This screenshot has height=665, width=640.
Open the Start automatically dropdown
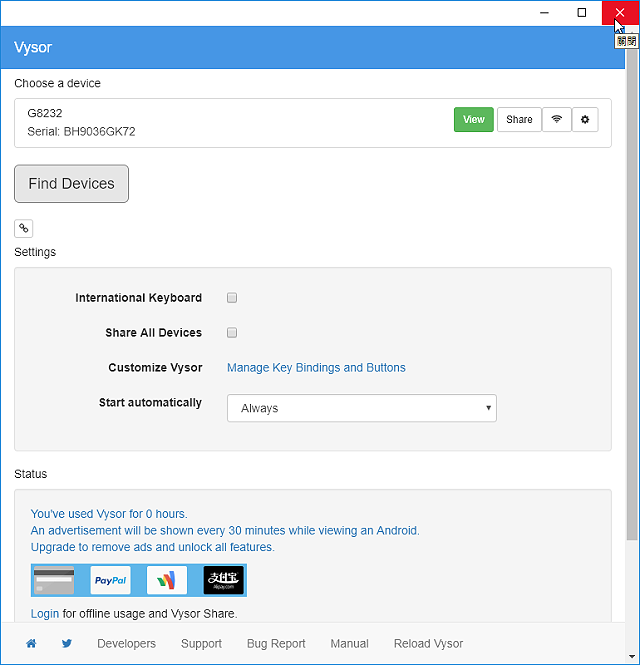click(x=362, y=408)
